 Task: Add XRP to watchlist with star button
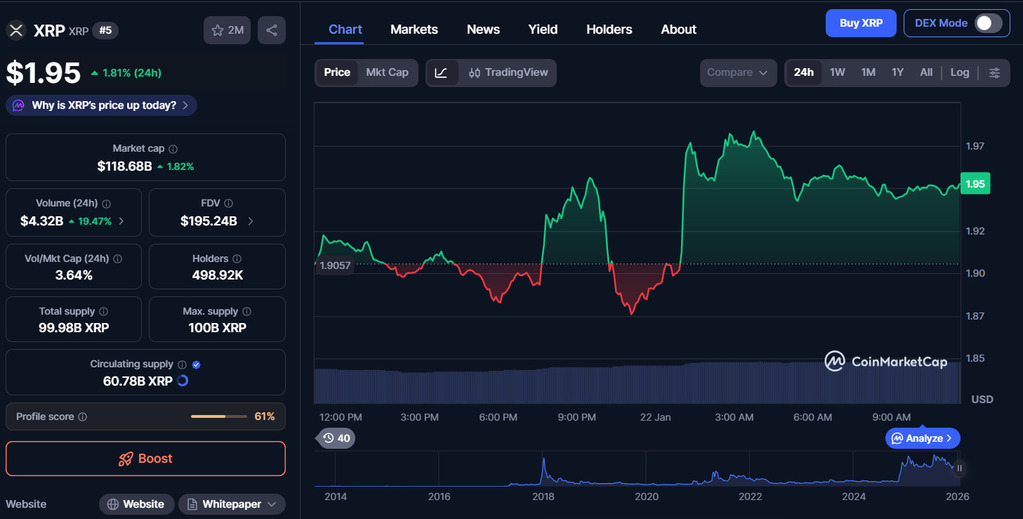pyautogui.click(x=227, y=30)
